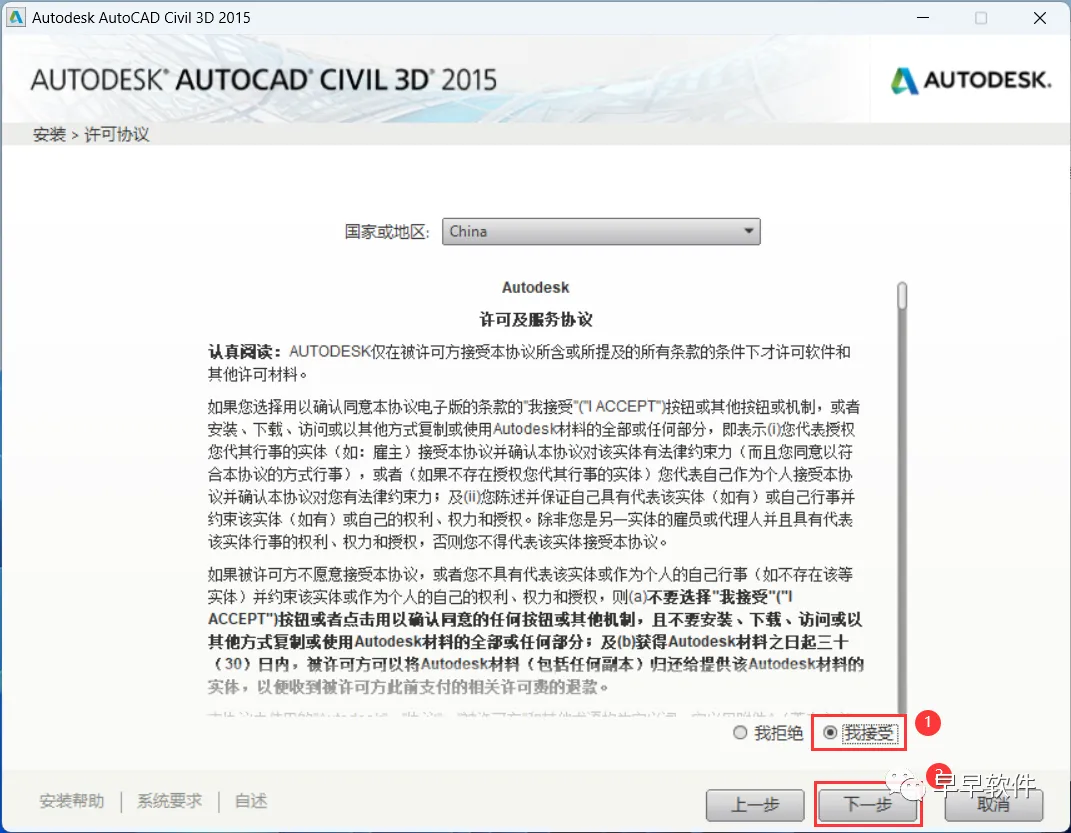Click the 取消 button
This screenshot has width=1071, height=833.
coord(994,805)
